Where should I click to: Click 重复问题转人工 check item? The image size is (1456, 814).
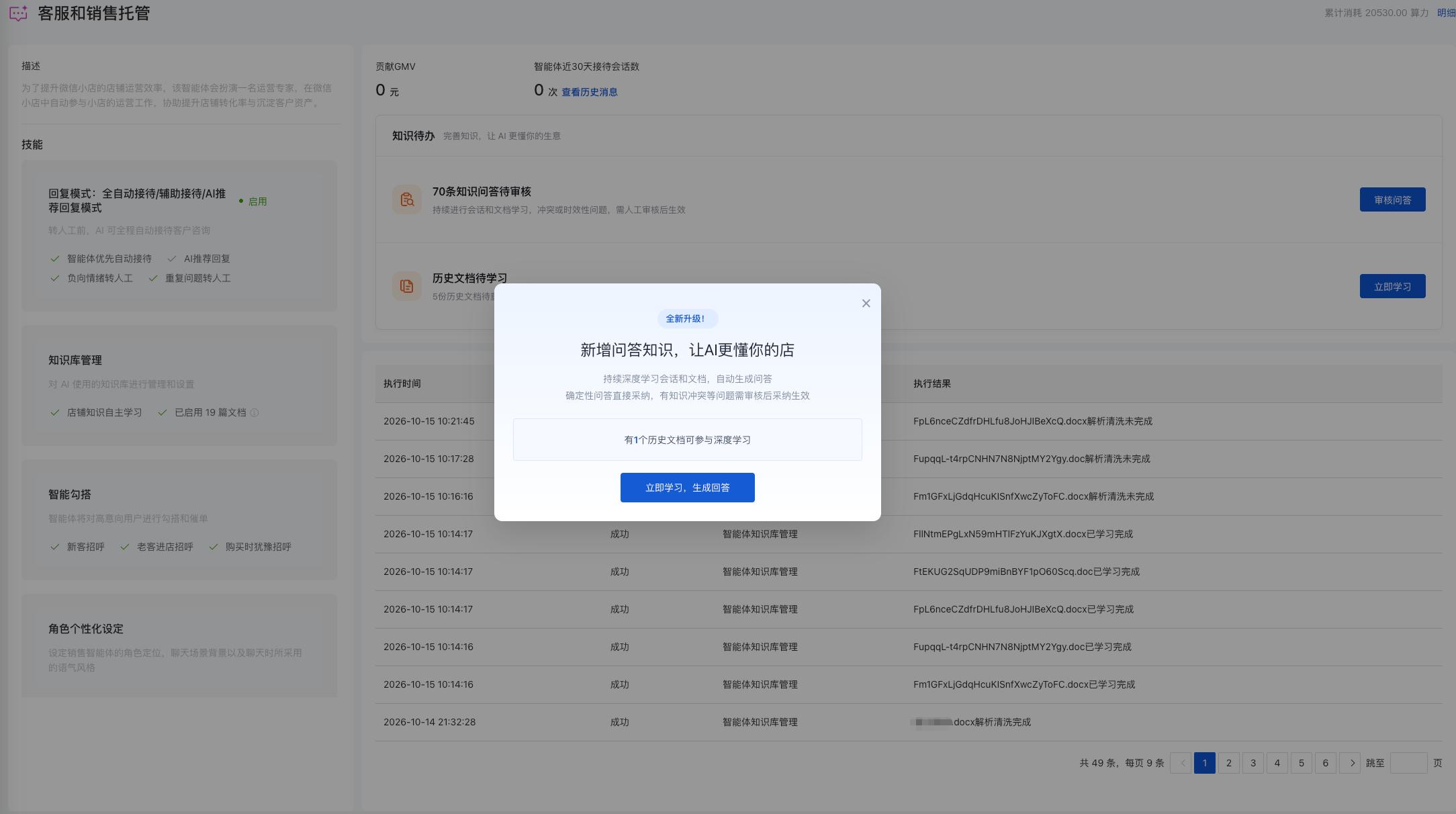pyautogui.click(x=190, y=278)
